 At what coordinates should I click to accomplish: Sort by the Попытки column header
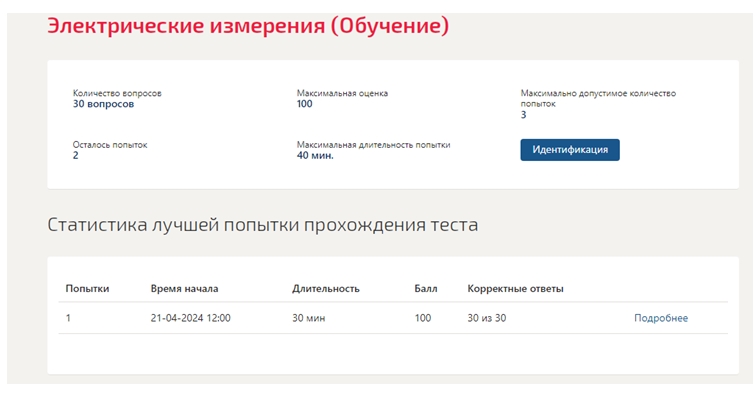pyautogui.click(x=87, y=289)
